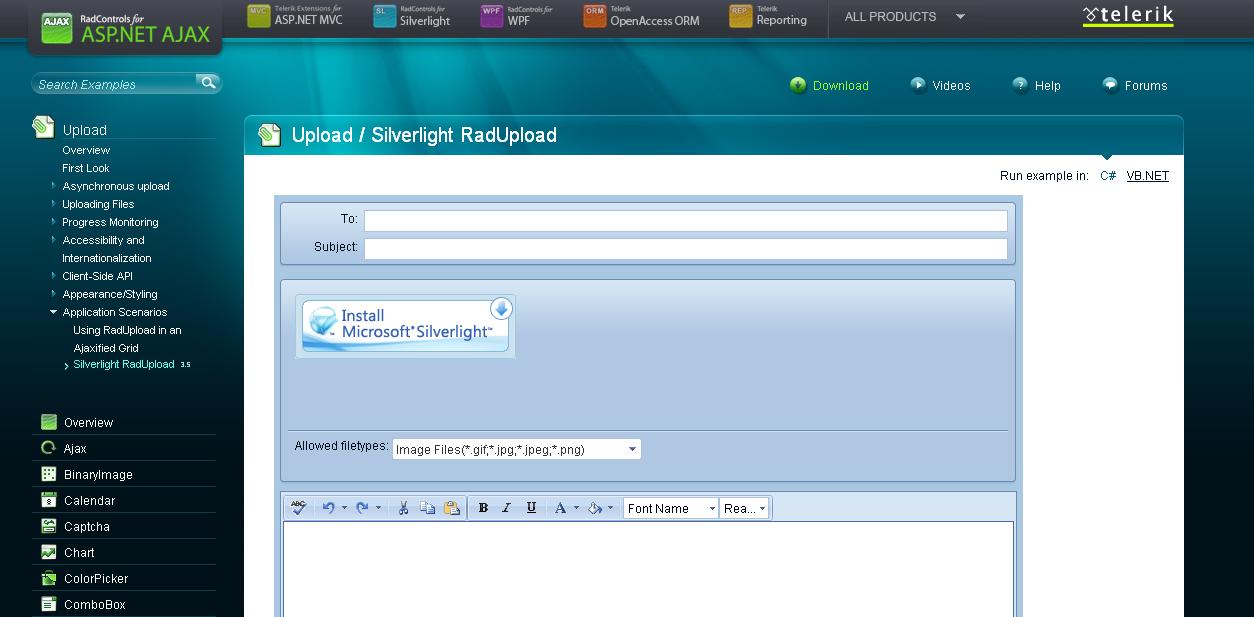The width and height of the screenshot is (1254, 617).
Task: Switch to the ASP.NET MVC product tab
Action: pyautogui.click(x=296, y=16)
